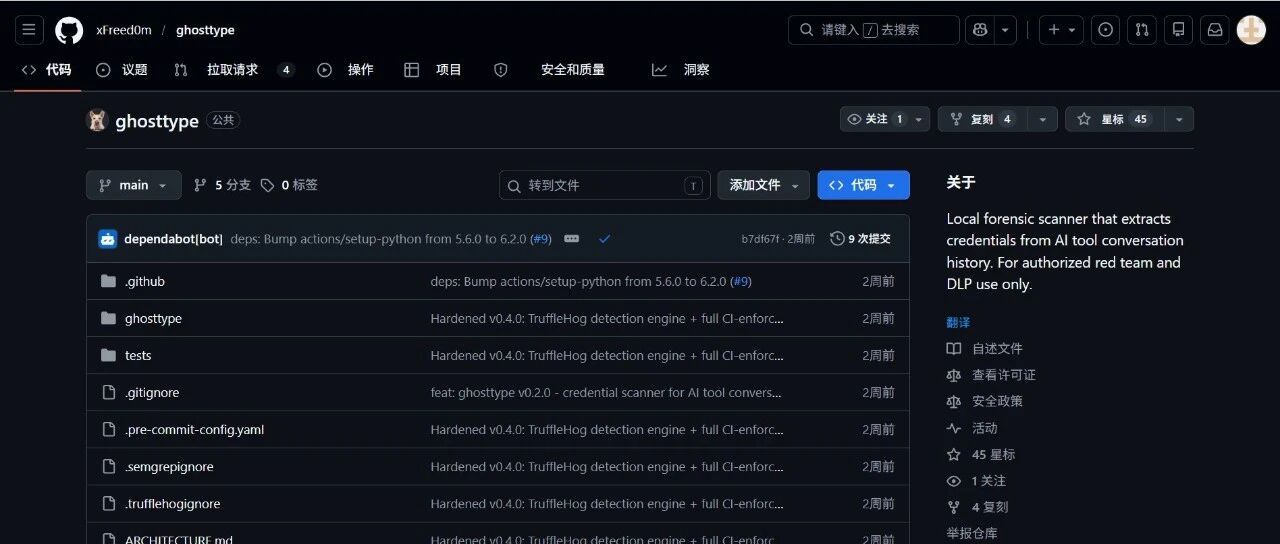Open 安全政策 security policy link
The width and height of the screenshot is (1280, 544).
point(984,401)
